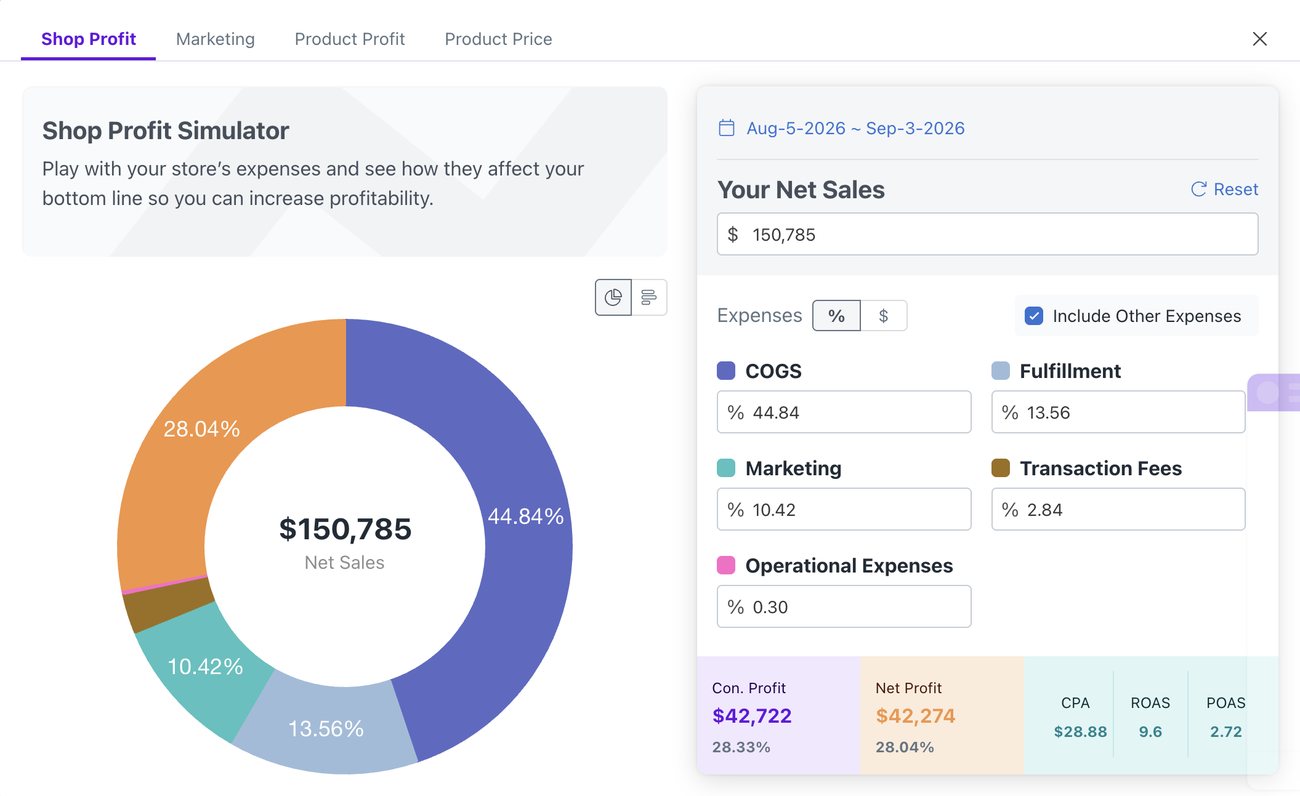
Task: Open the Product Profit tab
Action: click(350, 39)
